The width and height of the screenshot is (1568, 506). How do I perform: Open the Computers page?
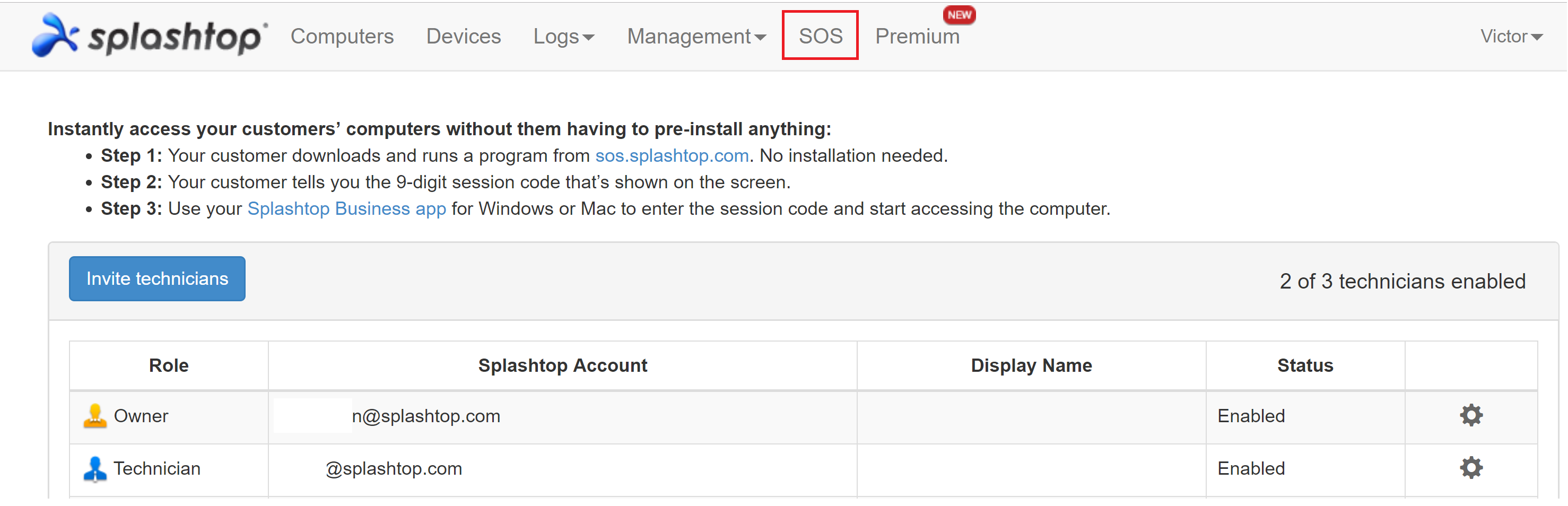[x=342, y=37]
